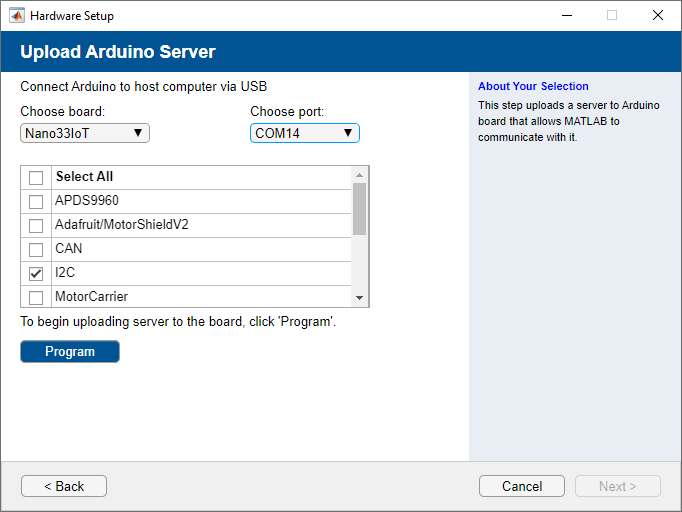Check the MotorCarrier library checkbox
This screenshot has height=512, width=682.
tap(36, 297)
